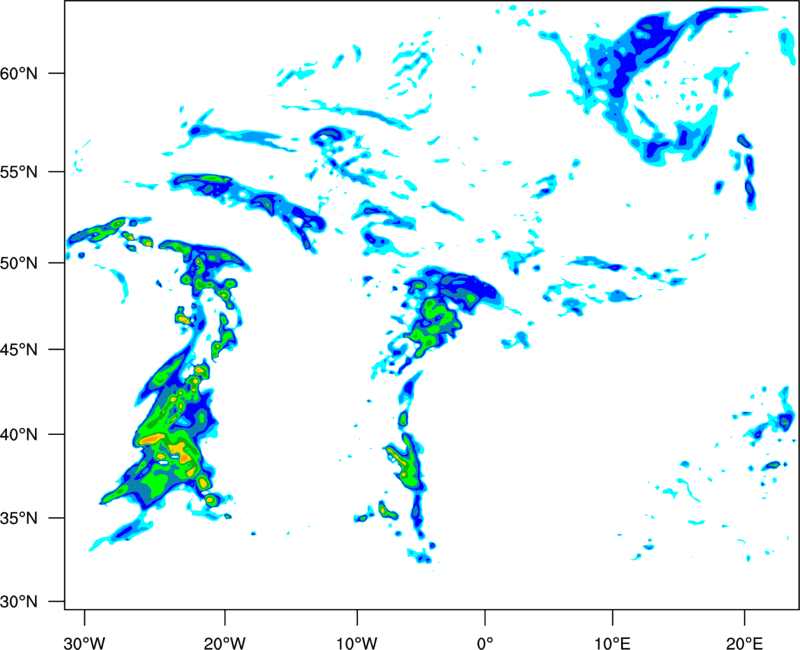Click the 10°E longitude label
Viewport: 800px width, 650px height.
pos(612,643)
